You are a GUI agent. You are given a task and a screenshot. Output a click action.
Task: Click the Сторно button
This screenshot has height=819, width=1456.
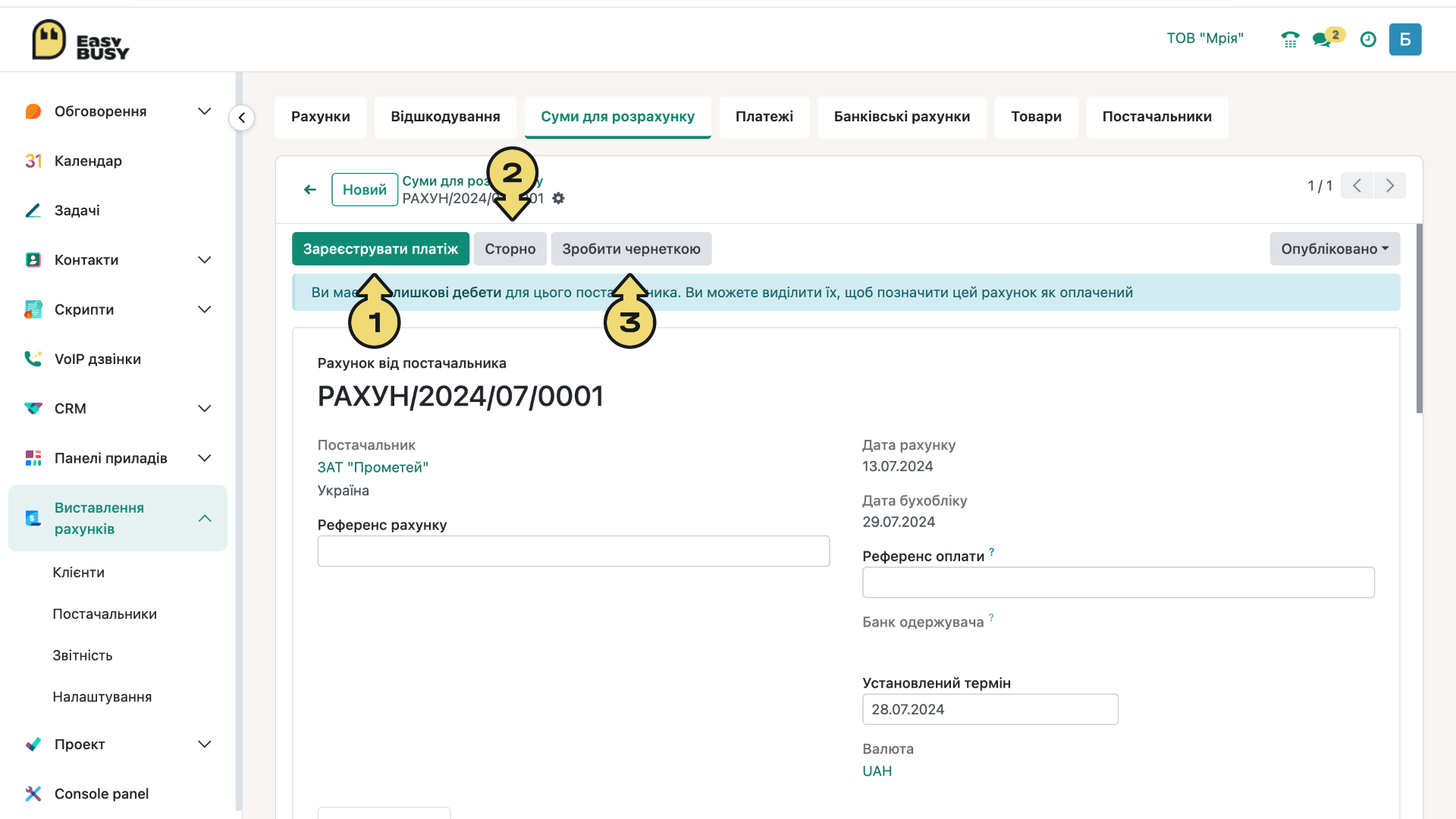510,249
